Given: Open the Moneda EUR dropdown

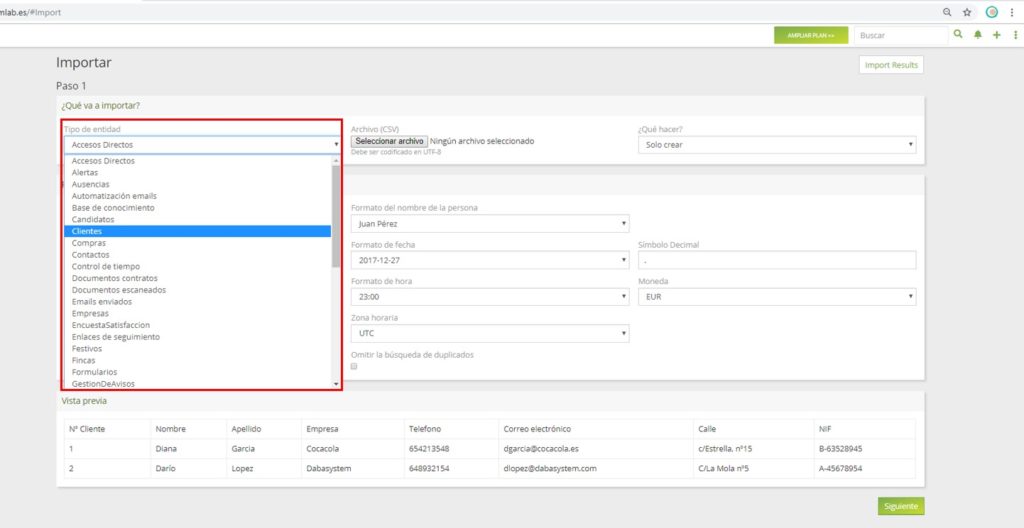Looking at the screenshot, I should pos(776,297).
